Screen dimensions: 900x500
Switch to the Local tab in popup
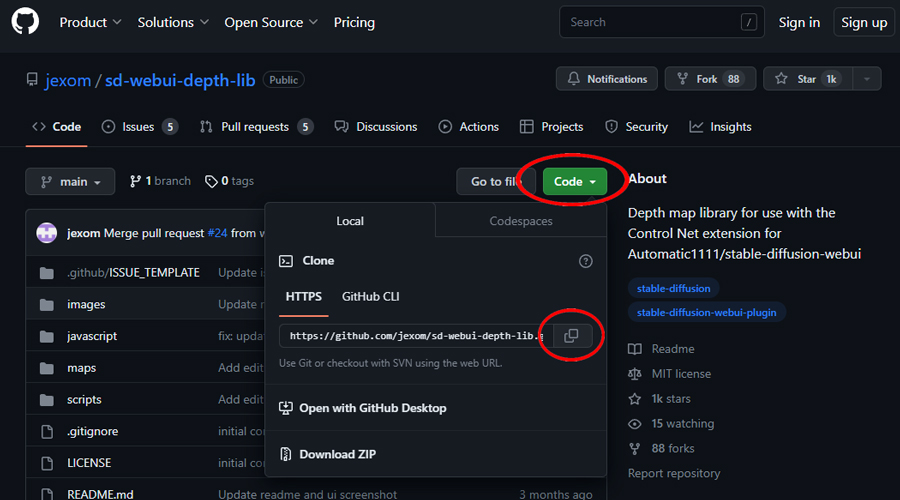click(x=350, y=221)
